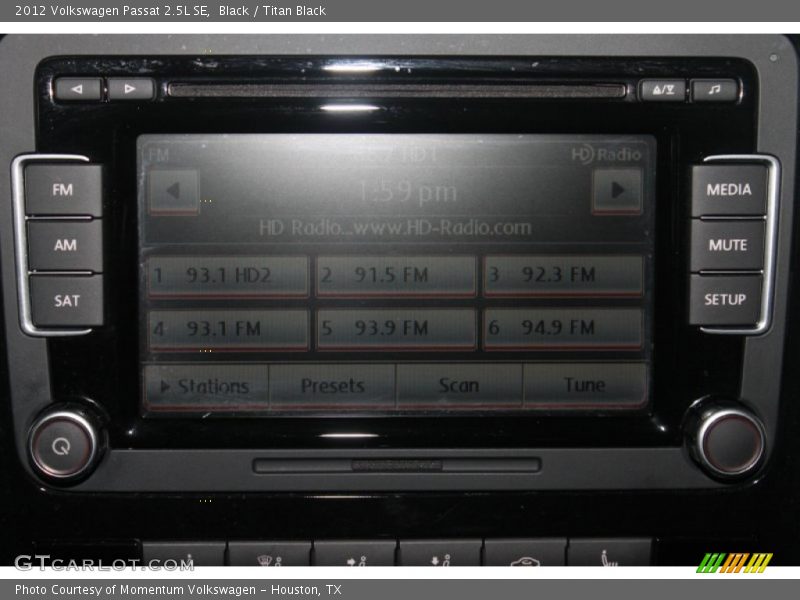Viewport: 800px width, 600px height.
Task: Start the Scan function
Action: (x=459, y=385)
